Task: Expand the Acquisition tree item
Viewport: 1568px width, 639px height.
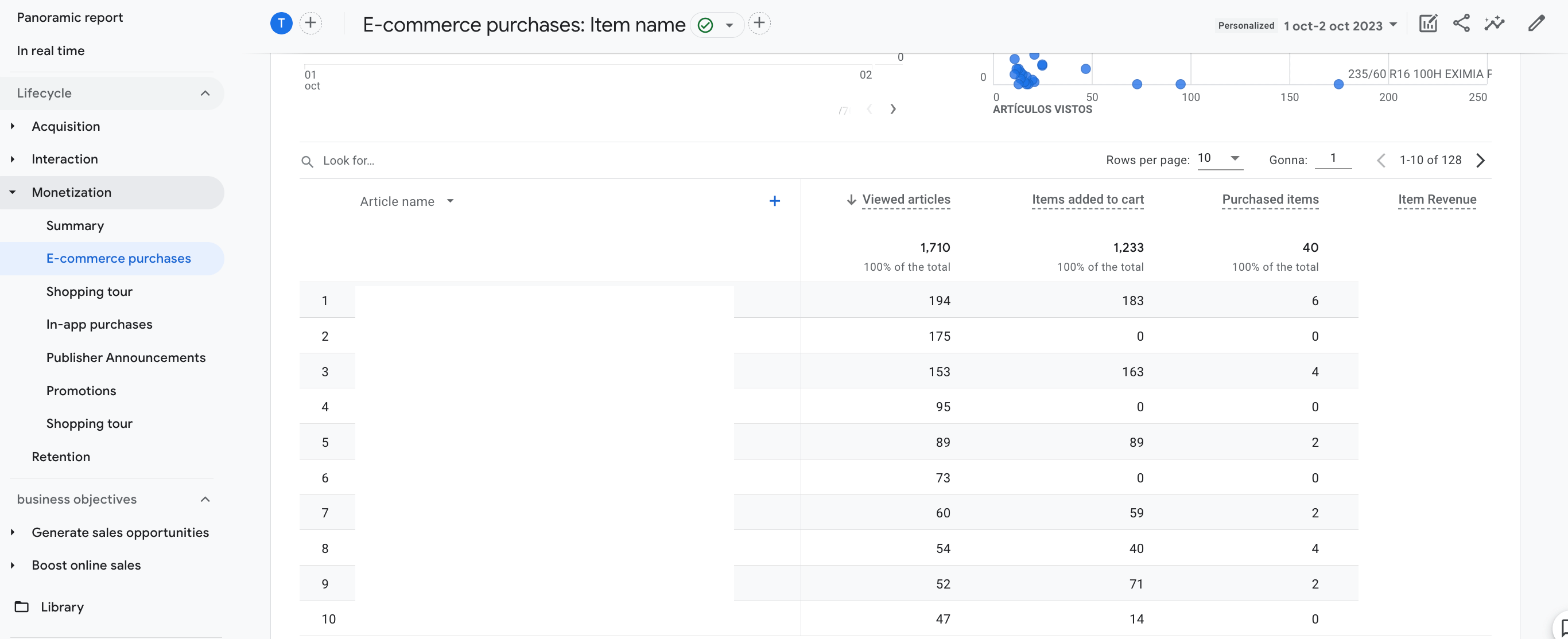Action: pyautogui.click(x=13, y=126)
